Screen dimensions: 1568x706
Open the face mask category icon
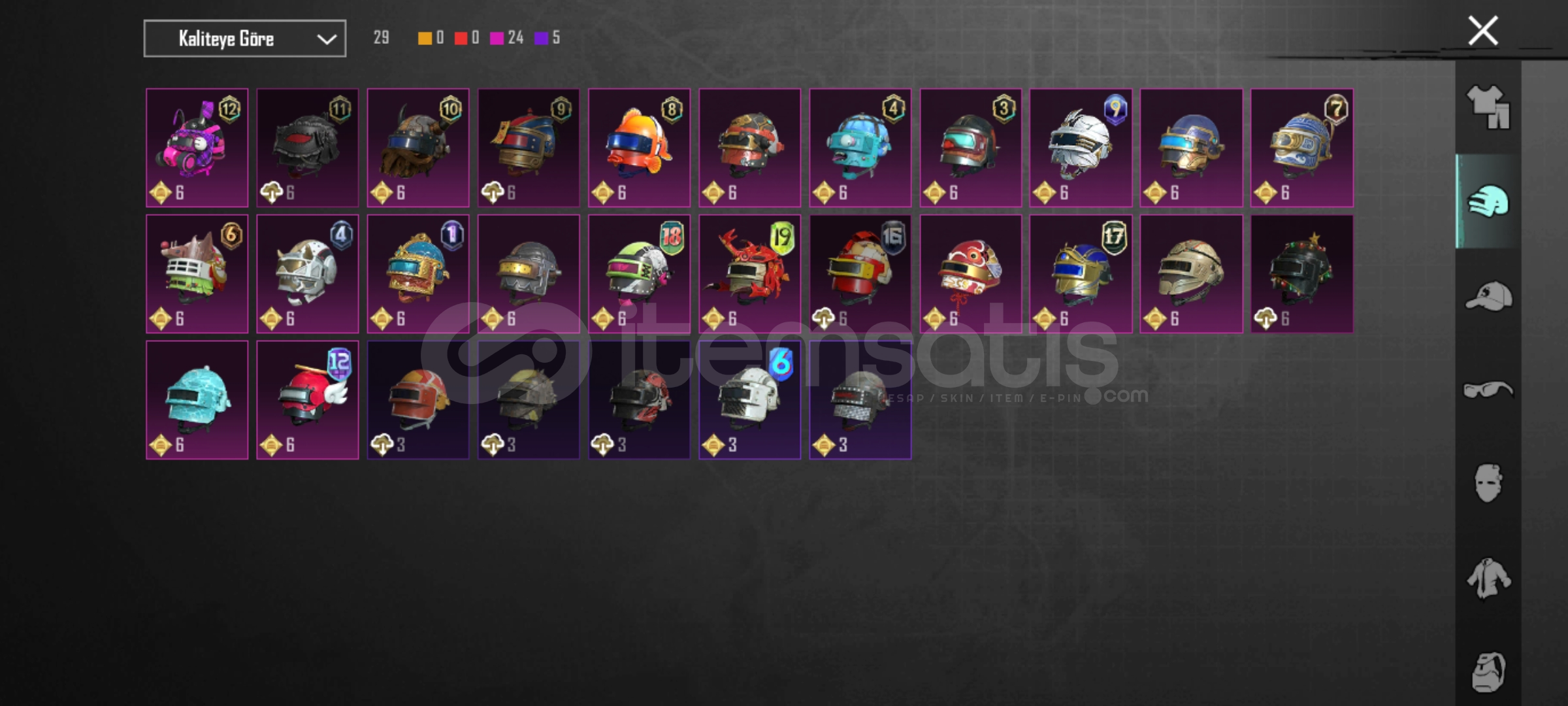[x=1488, y=483]
